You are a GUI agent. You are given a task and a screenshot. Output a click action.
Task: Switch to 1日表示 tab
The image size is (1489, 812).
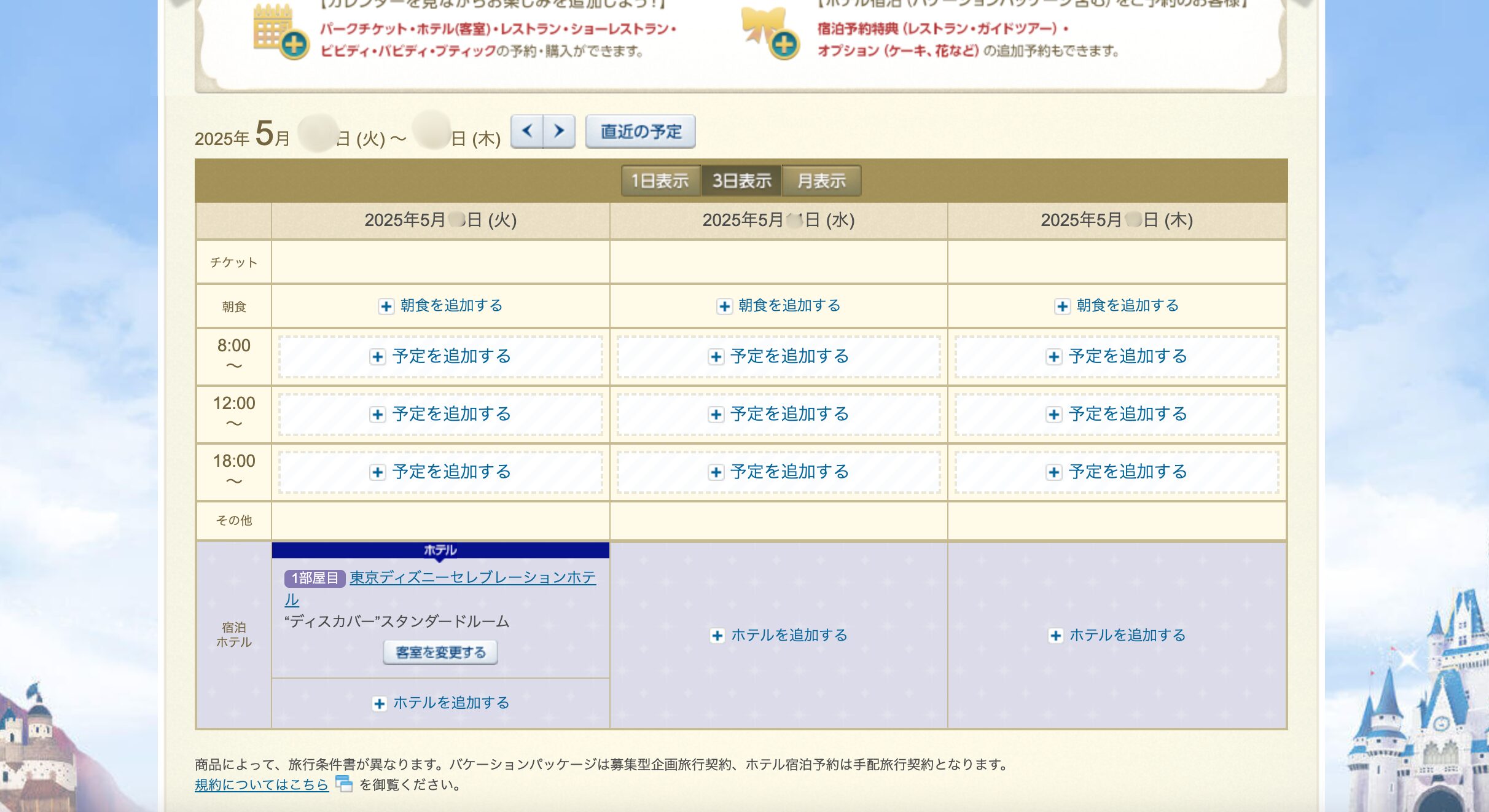(660, 181)
